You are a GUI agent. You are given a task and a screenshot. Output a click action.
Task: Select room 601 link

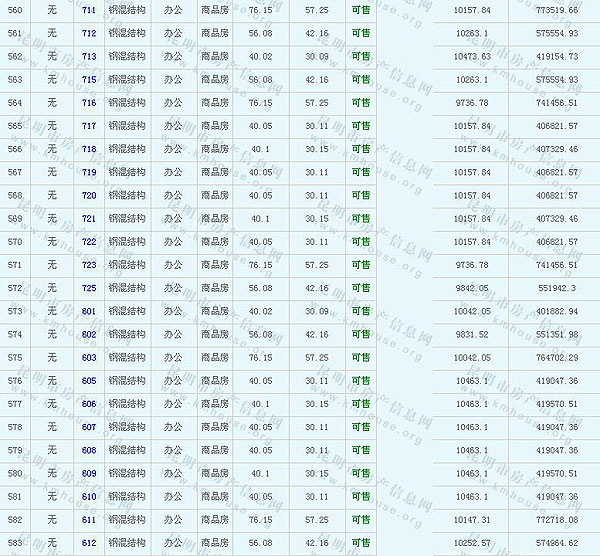pos(89,311)
